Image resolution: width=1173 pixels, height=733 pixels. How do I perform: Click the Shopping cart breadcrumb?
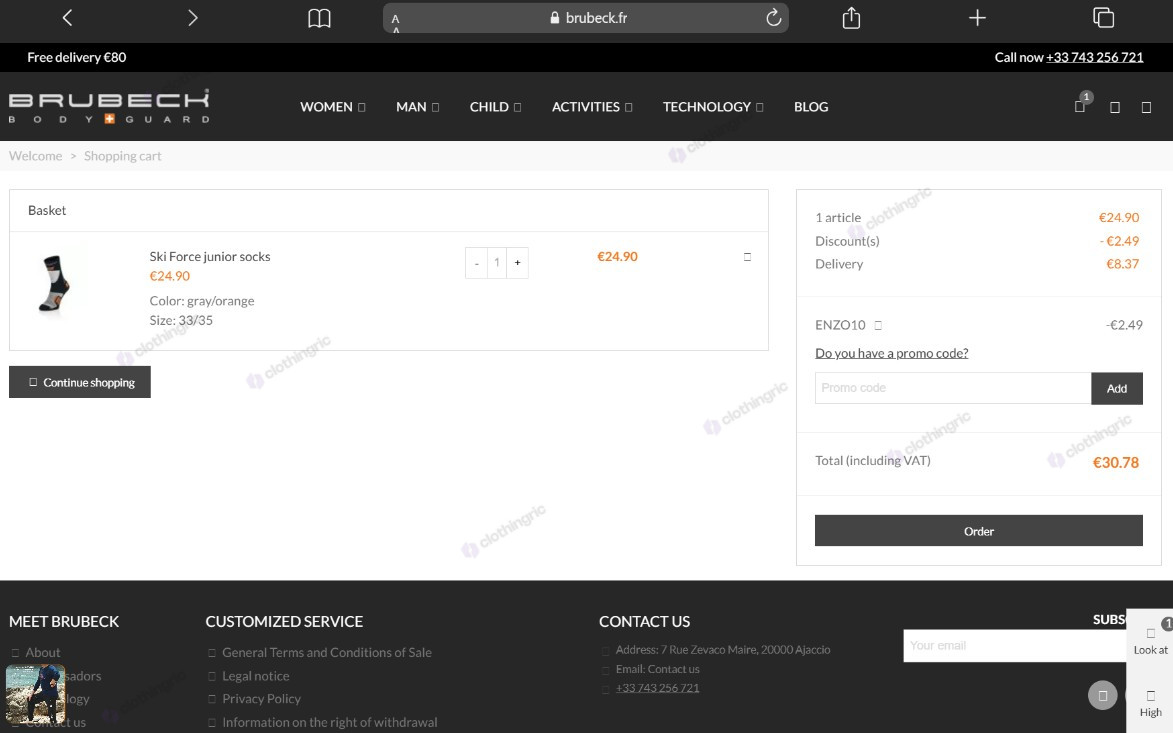(123, 156)
